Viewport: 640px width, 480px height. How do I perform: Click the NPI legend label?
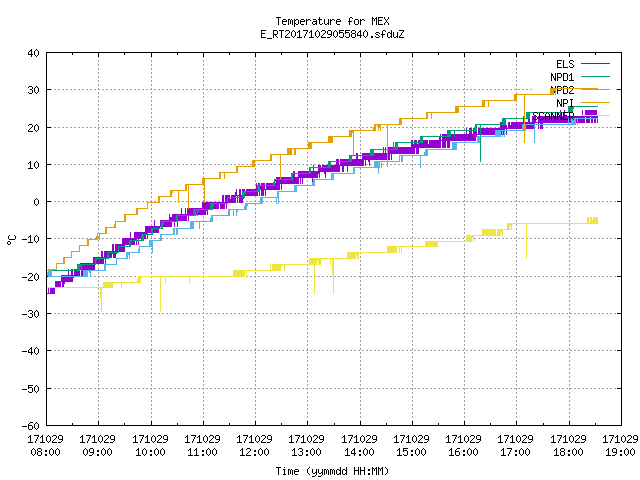pos(565,103)
